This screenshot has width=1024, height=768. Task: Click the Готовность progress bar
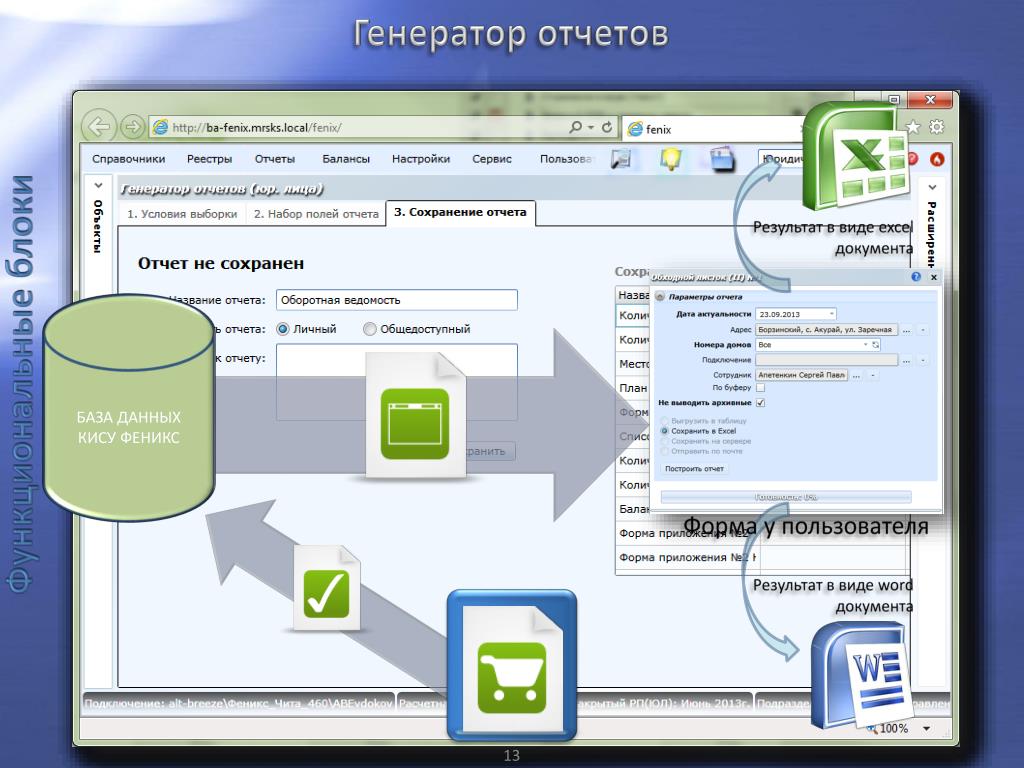point(786,497)
